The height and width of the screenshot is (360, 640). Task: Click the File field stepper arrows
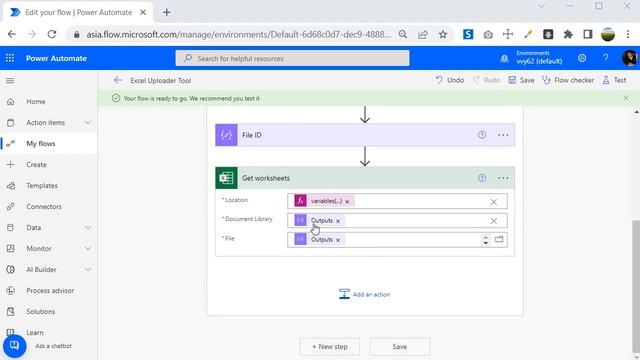[x=485, y=240]
